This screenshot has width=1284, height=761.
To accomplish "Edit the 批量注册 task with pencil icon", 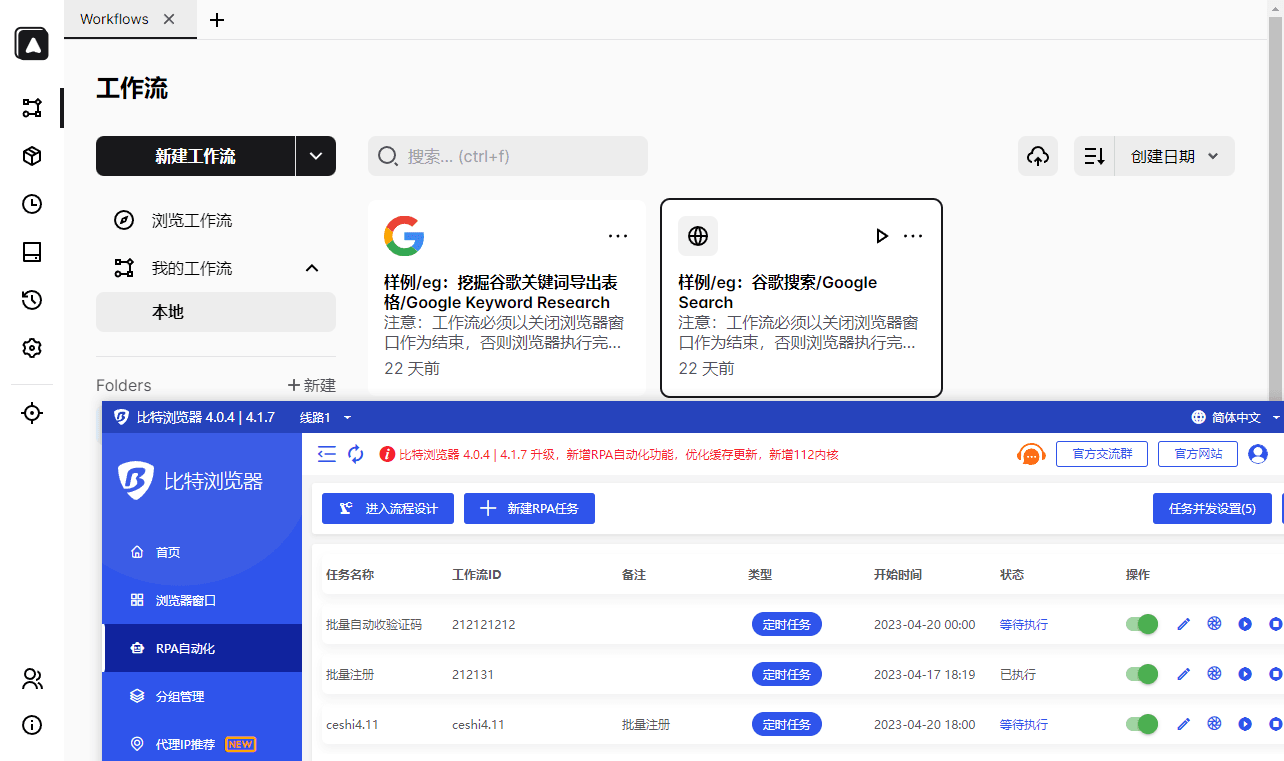I will tap(1183, 674).
